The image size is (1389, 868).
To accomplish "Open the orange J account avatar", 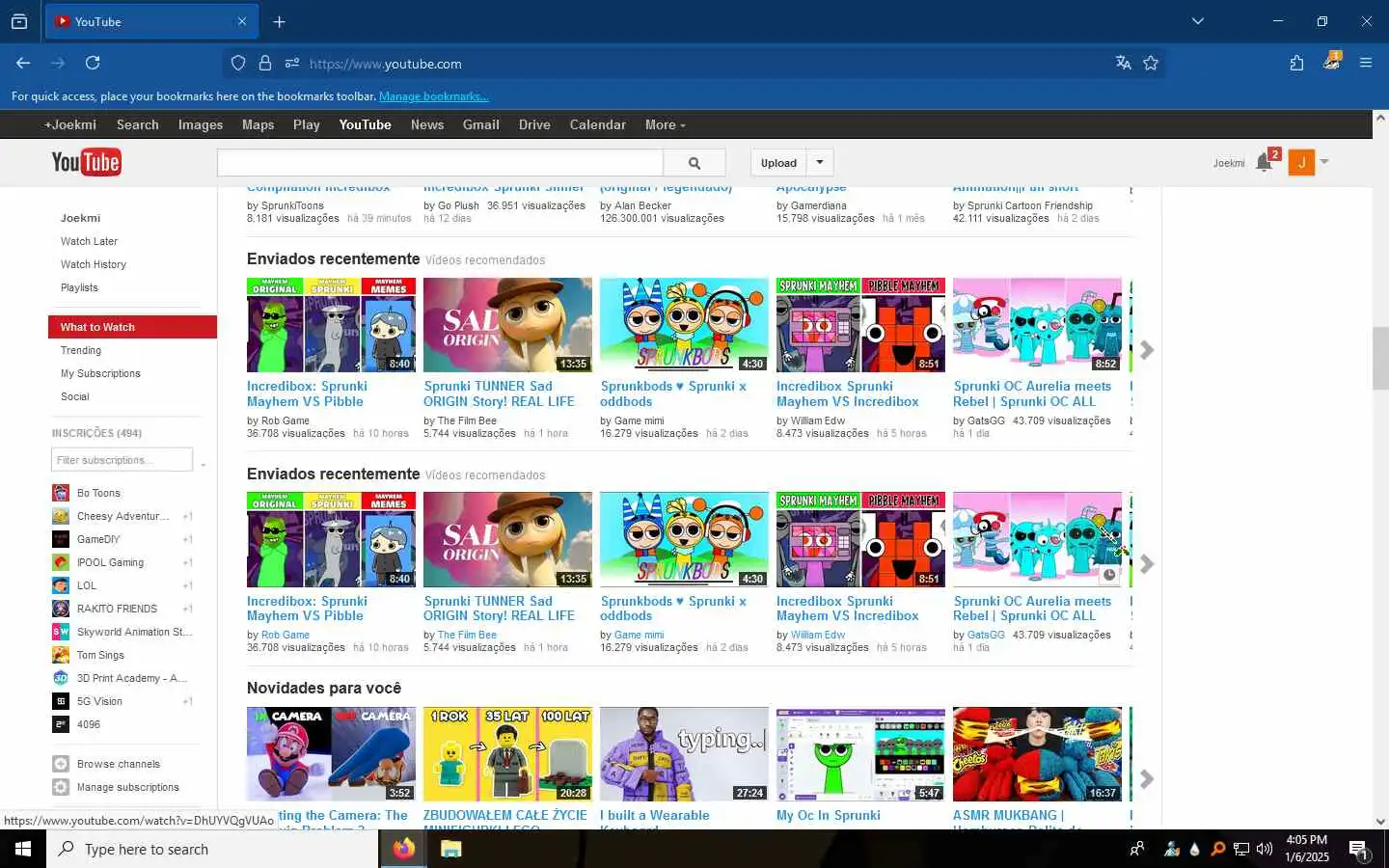I will coord(1301,163).
